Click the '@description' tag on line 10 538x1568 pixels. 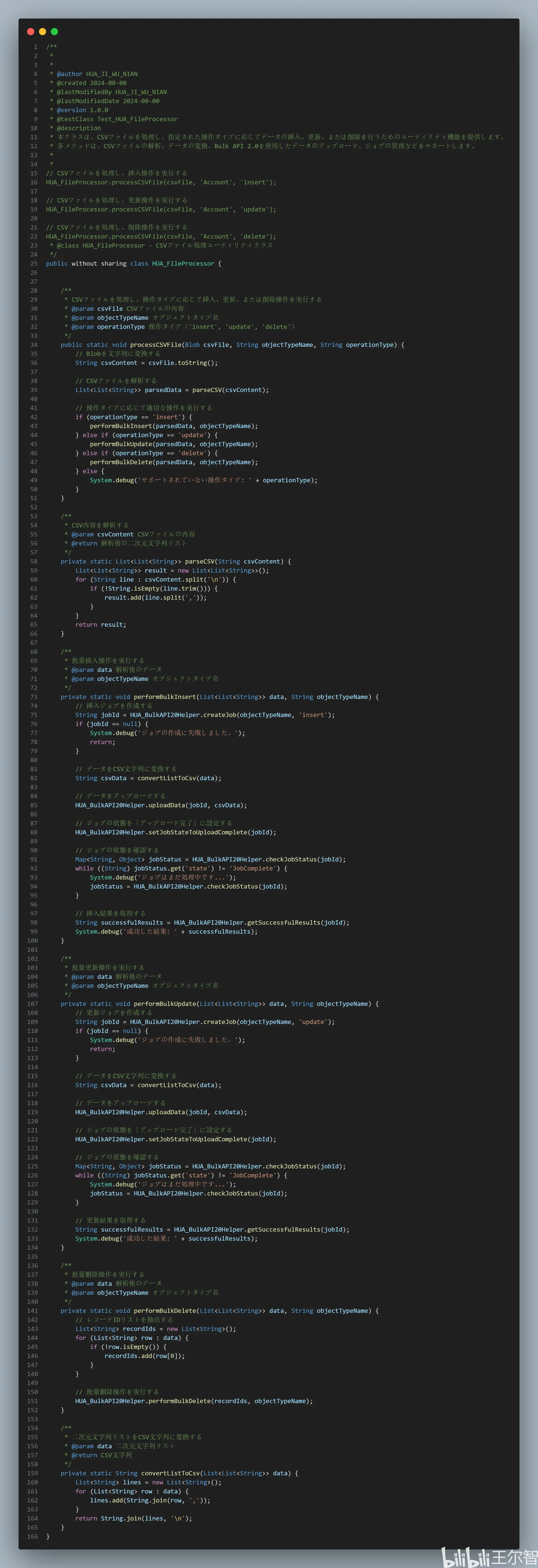[79, 129]
